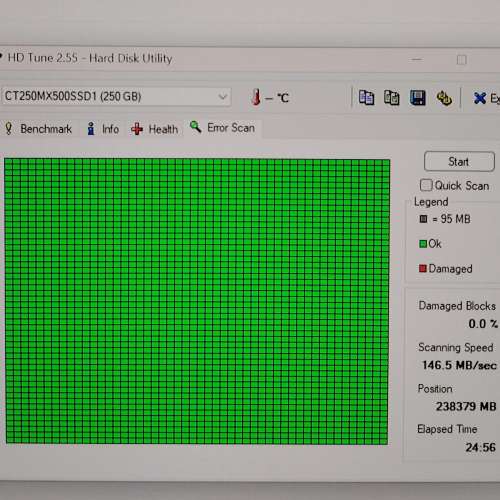The width and height of the screenshot is (500, 500).
Task: Click the Elapsed Time label
Action: pos(447,429)
